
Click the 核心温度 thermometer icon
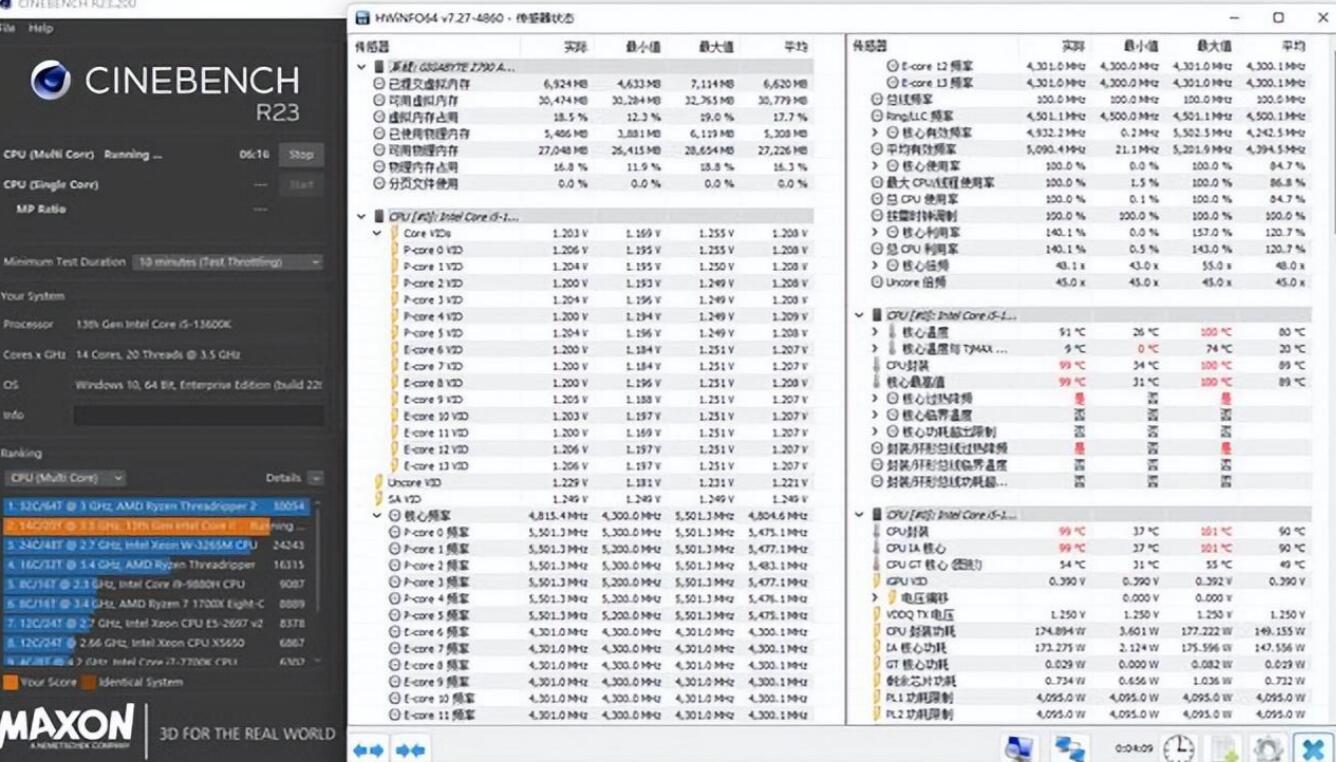892,332
